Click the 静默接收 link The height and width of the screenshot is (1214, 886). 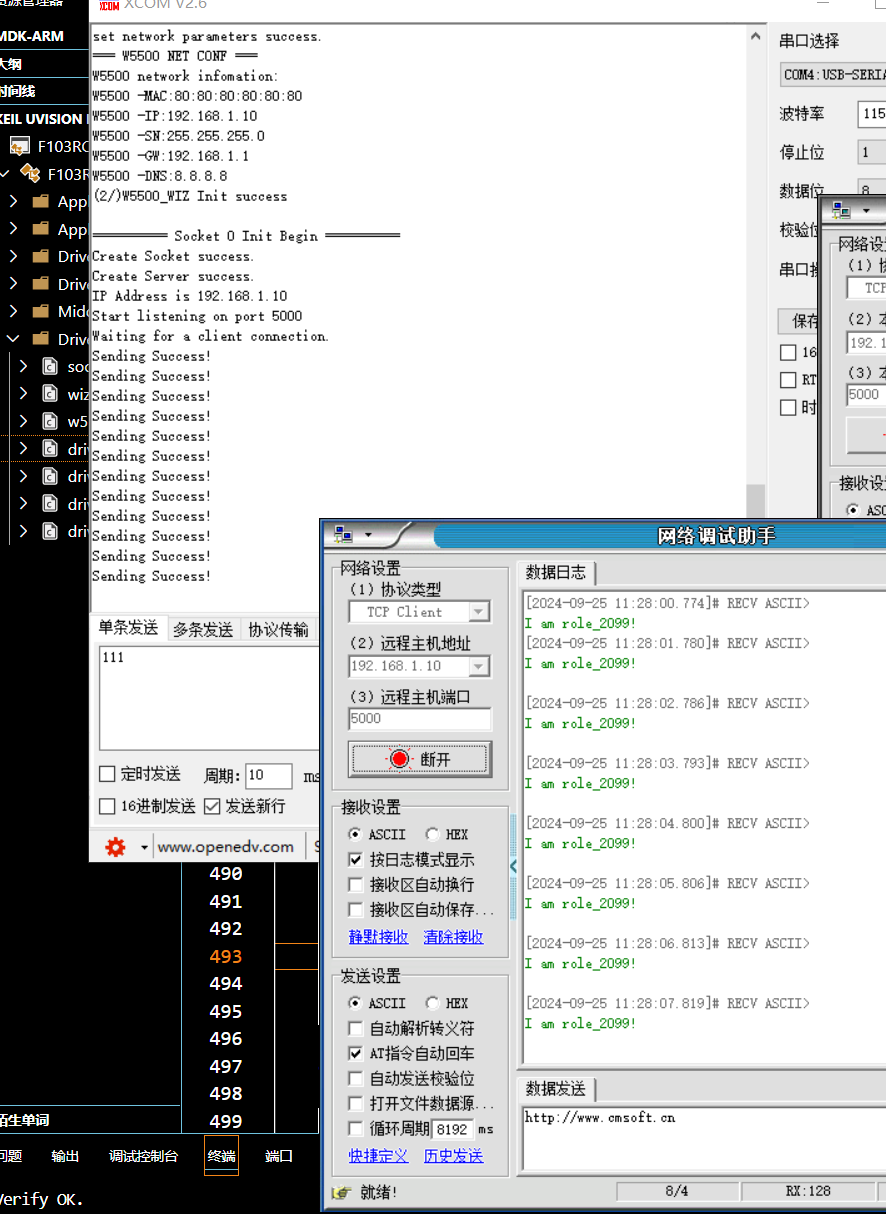[378, 937]
